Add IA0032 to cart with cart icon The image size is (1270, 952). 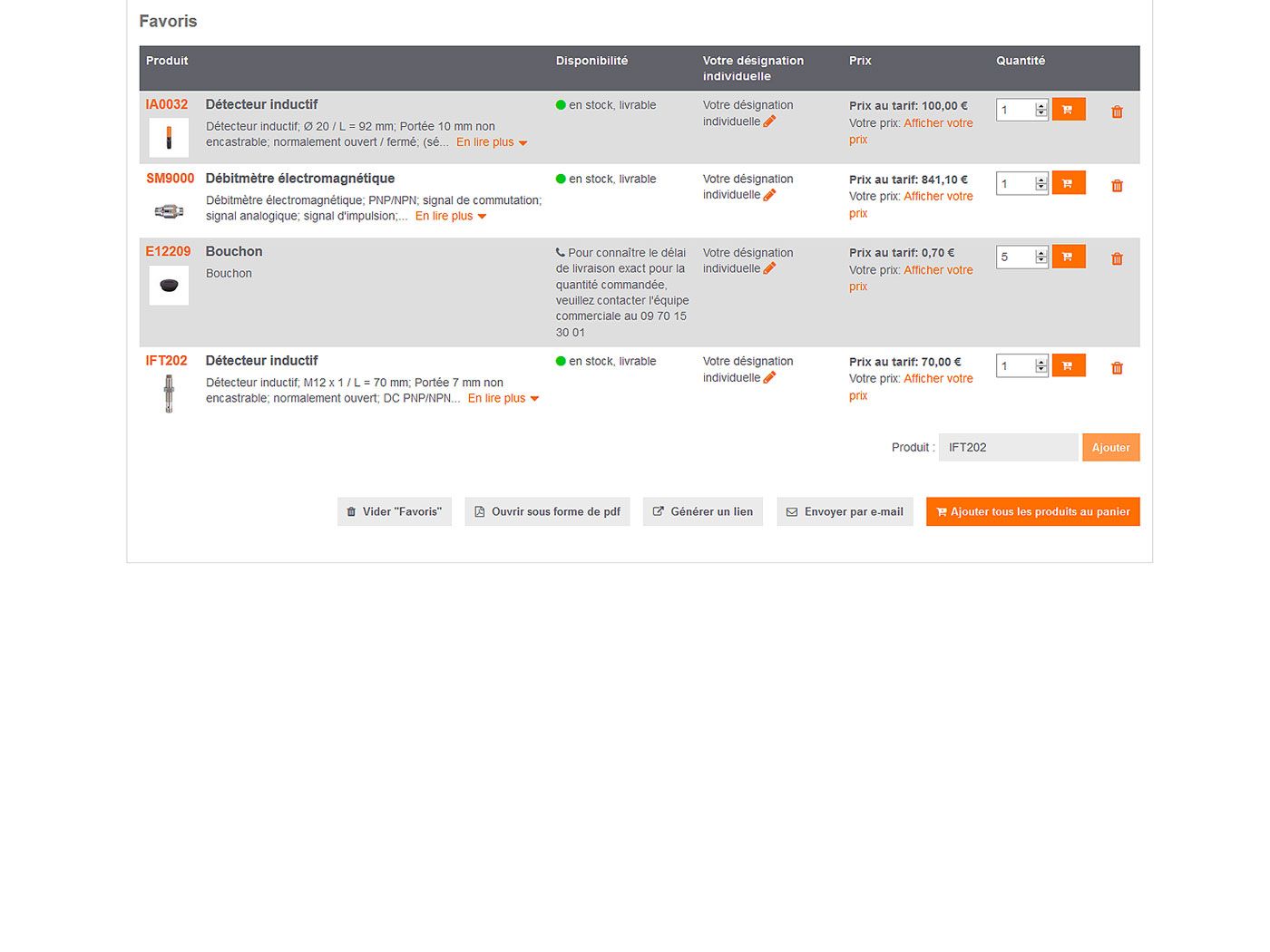pyautogui.click(x=1068, y=110)
